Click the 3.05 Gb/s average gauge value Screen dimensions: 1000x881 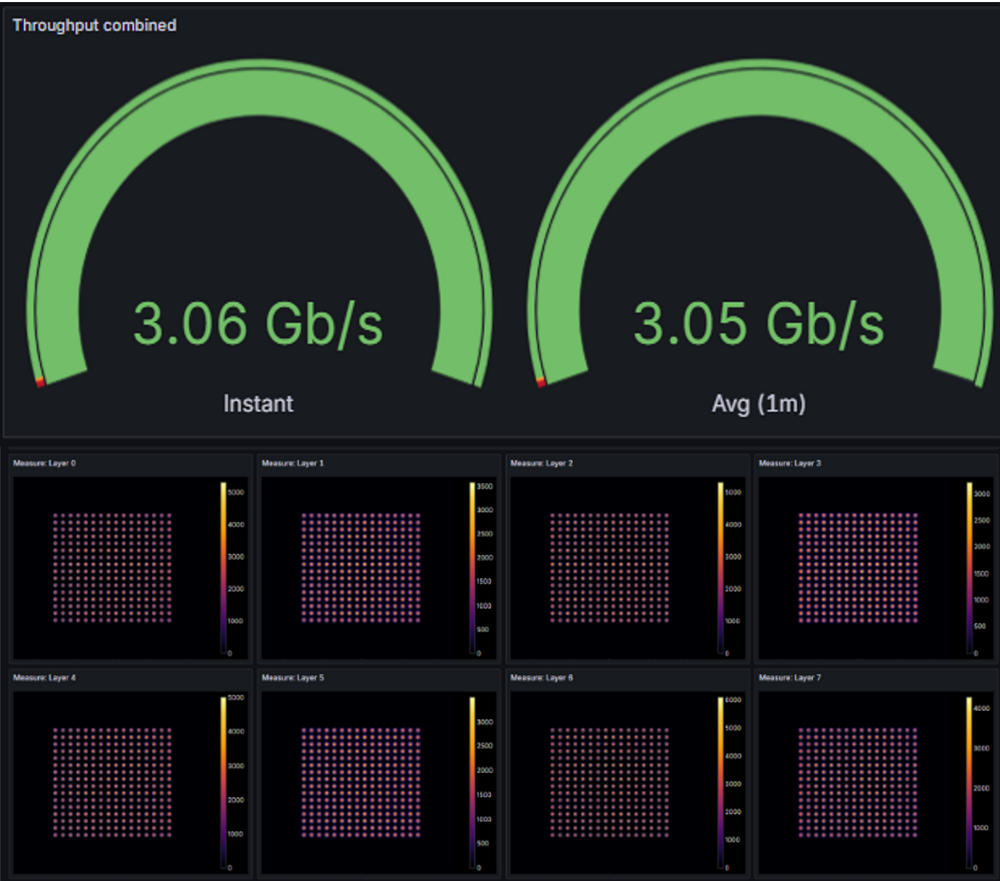(758, 324)
